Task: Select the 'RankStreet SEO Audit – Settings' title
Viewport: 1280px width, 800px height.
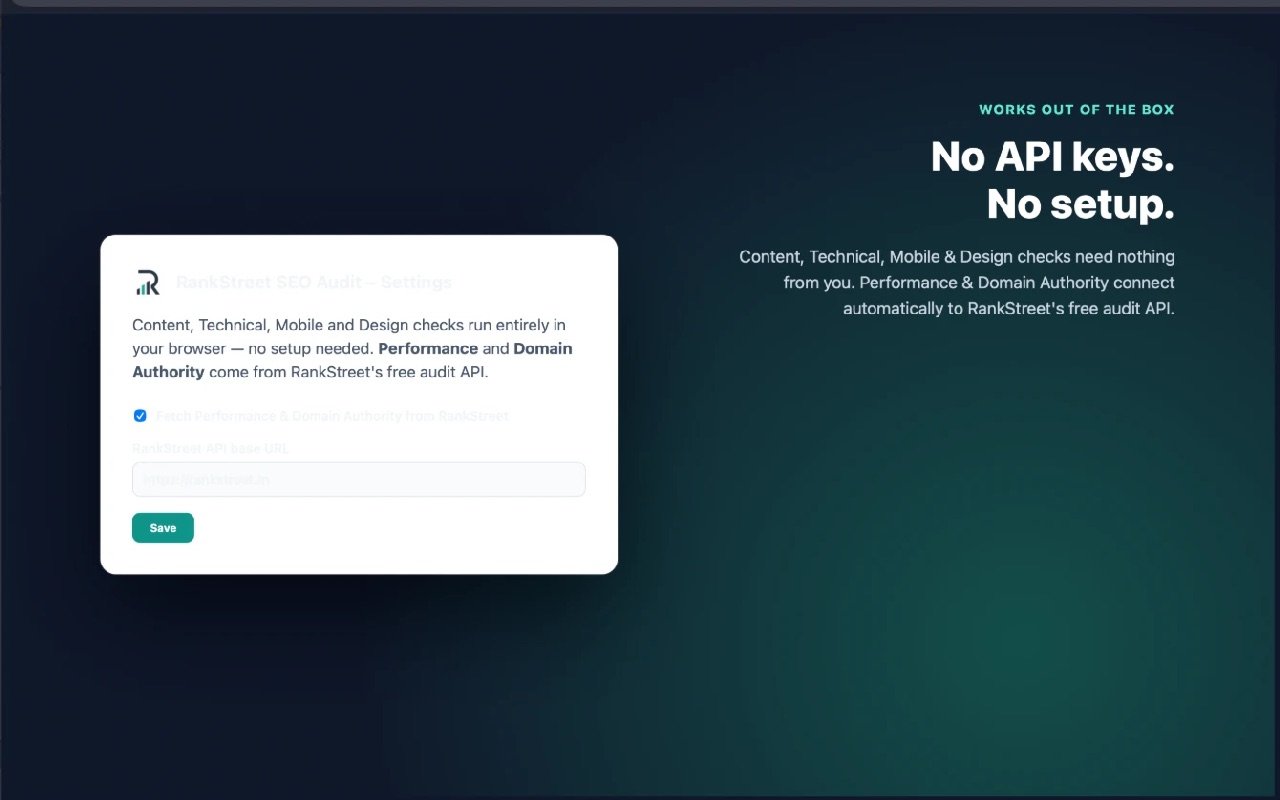Action: coord(314,283)
